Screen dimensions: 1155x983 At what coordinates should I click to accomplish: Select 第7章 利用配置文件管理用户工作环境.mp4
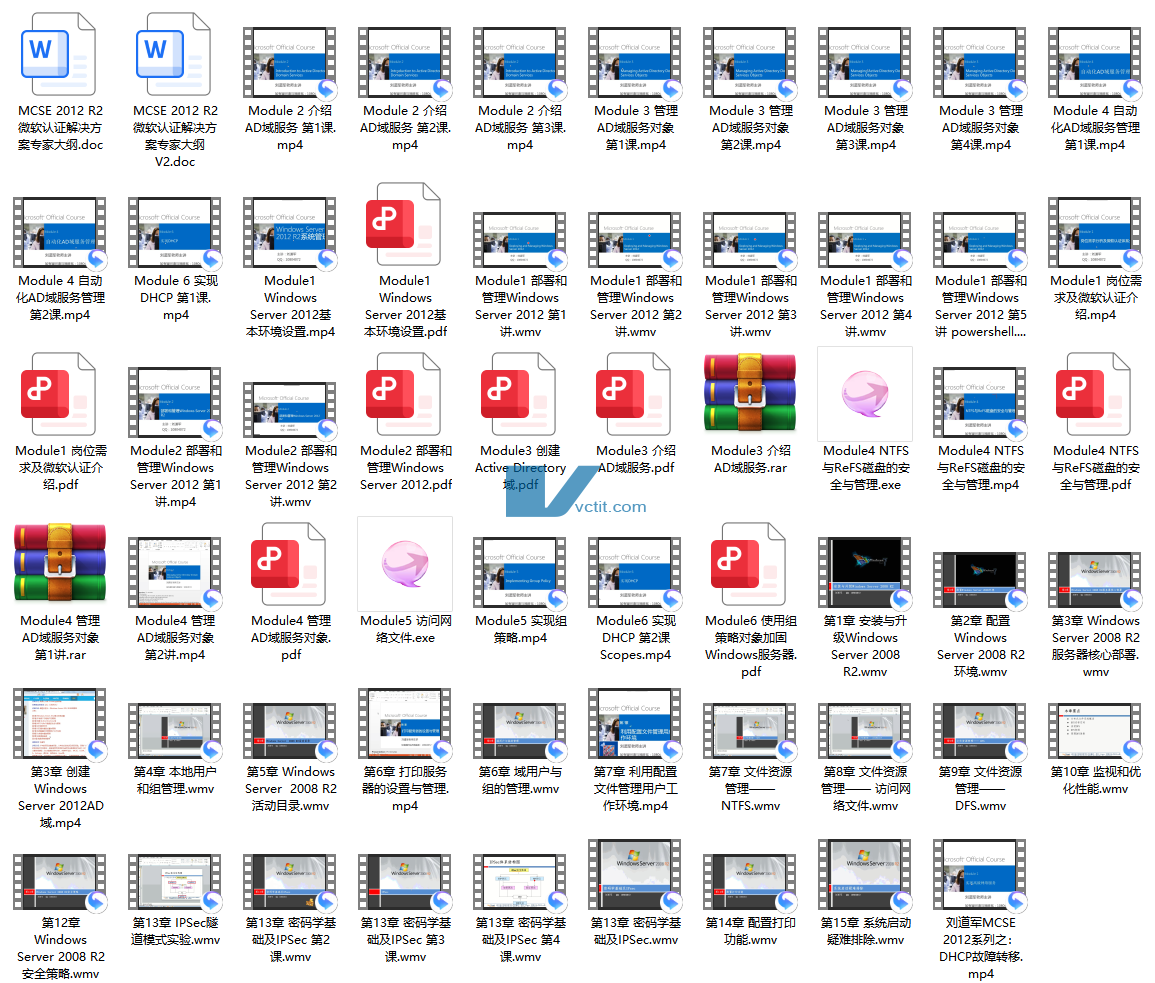pos(635,724)
